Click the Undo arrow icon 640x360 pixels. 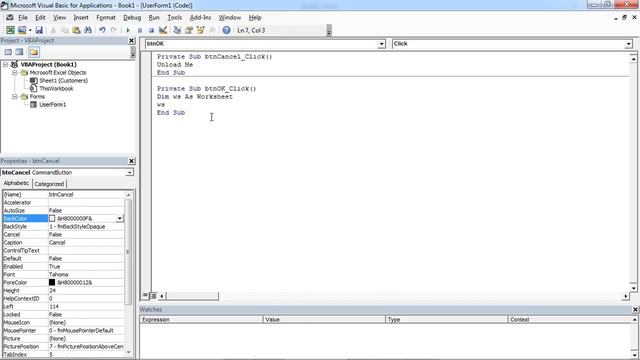click(102, 30)
